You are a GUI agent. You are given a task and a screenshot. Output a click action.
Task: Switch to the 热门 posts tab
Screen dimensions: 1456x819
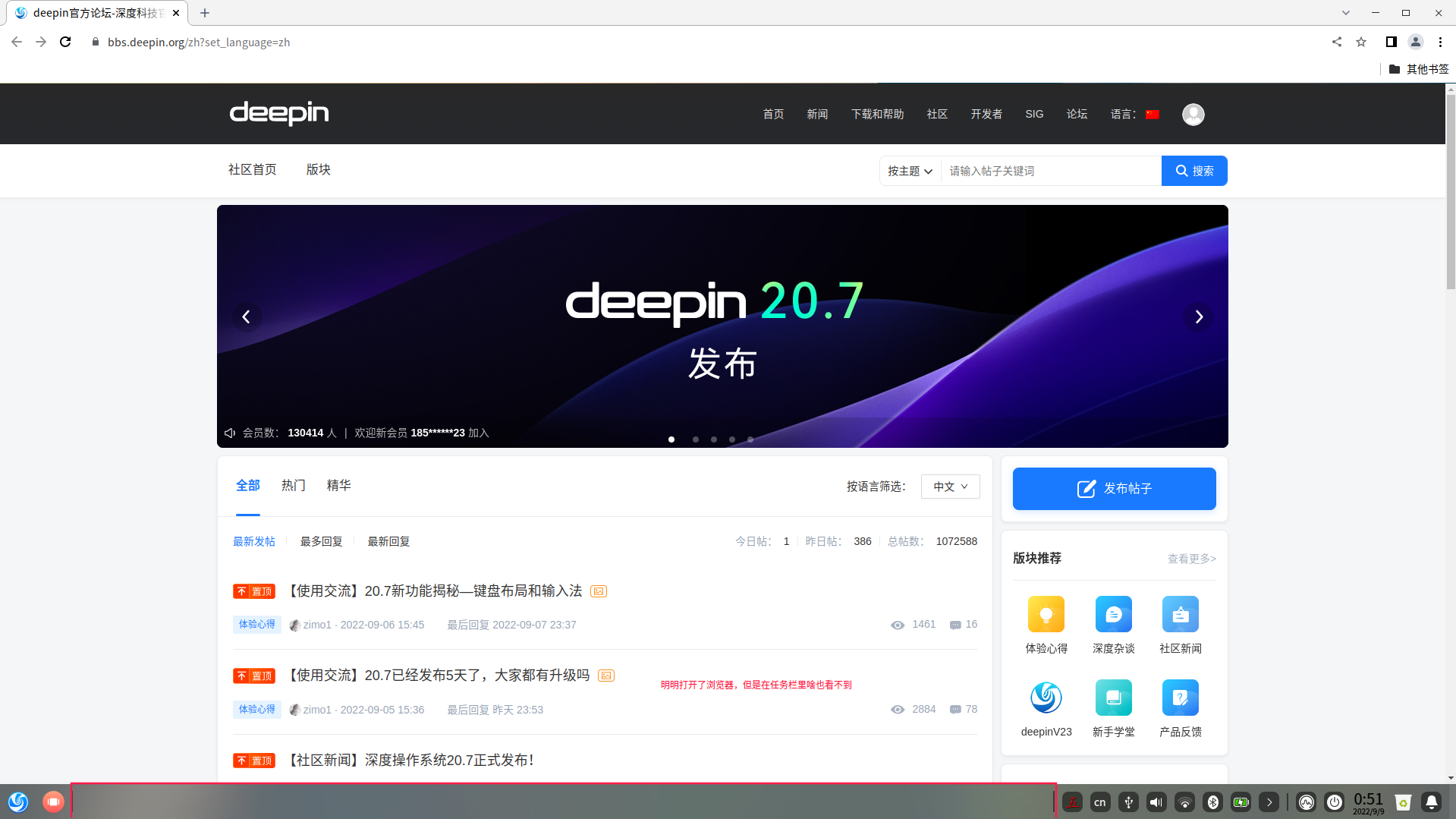coord(293,485)
